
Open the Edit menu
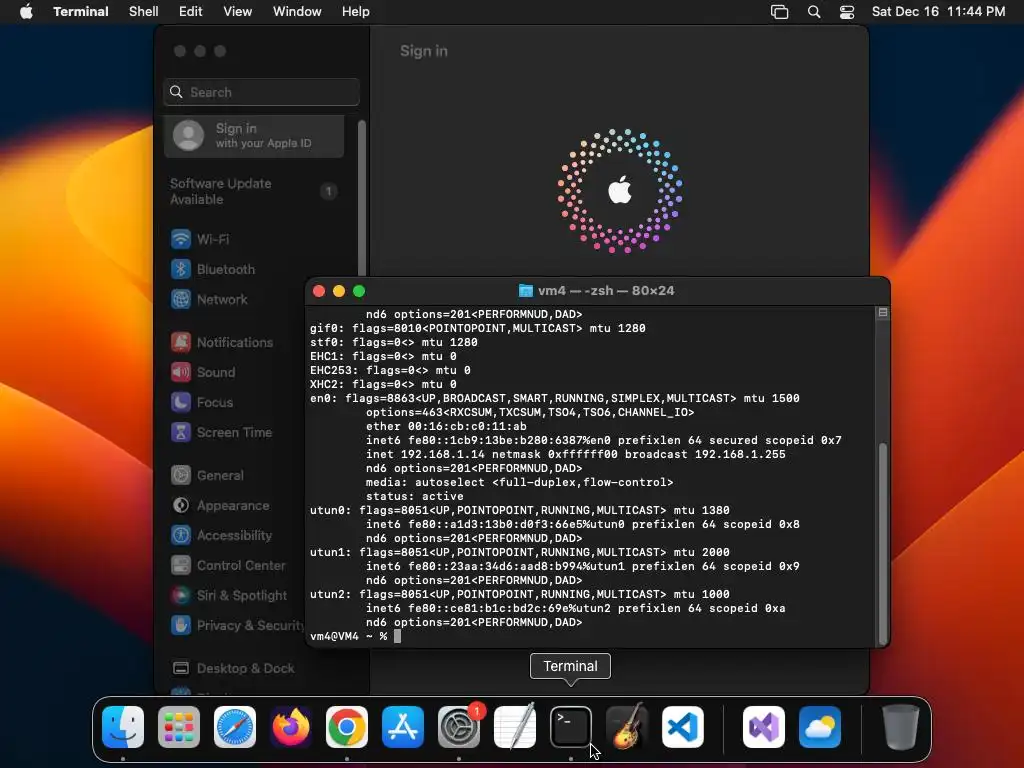191,12
